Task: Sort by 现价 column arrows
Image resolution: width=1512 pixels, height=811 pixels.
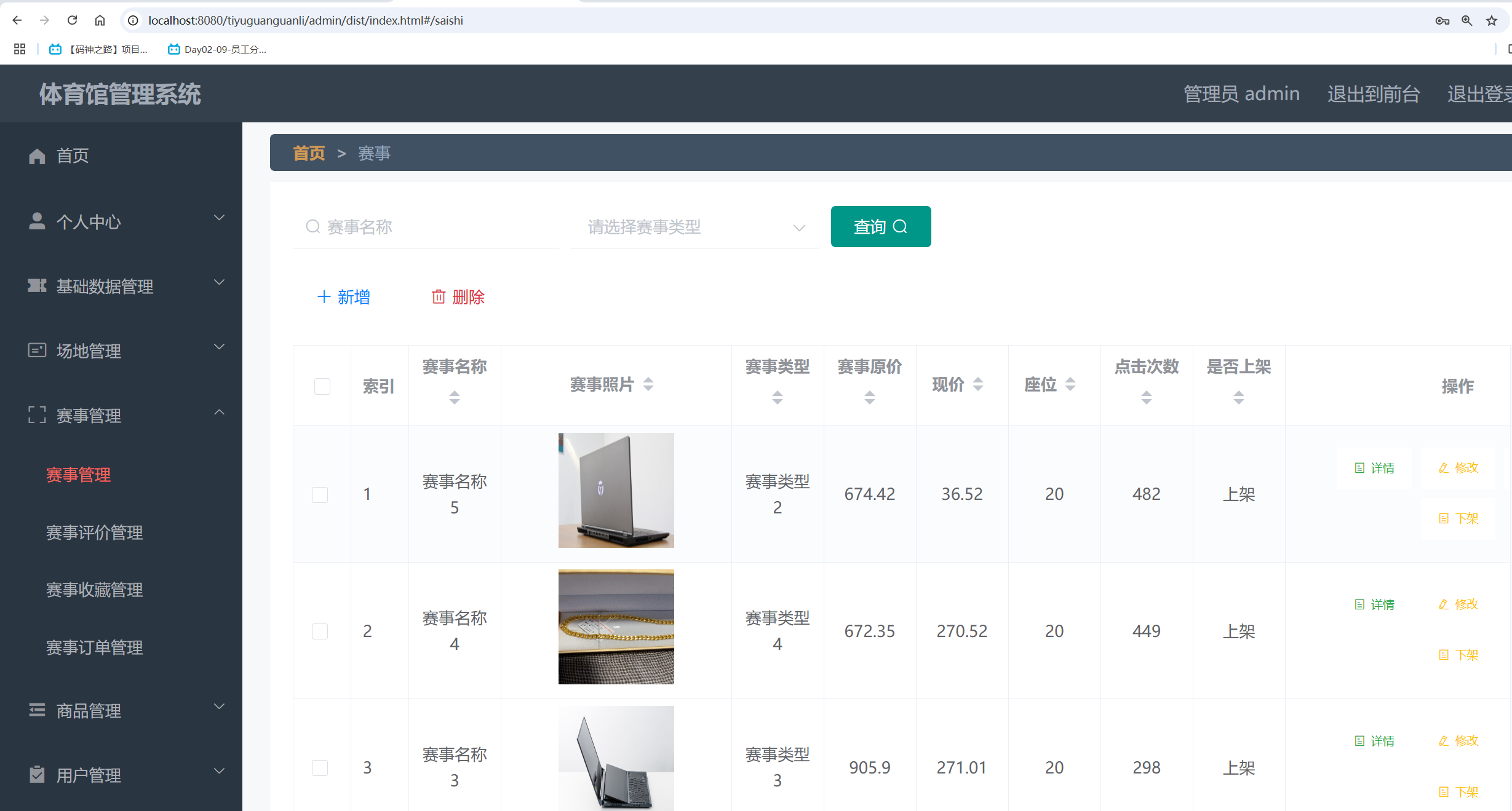Action: click(978, 385)
